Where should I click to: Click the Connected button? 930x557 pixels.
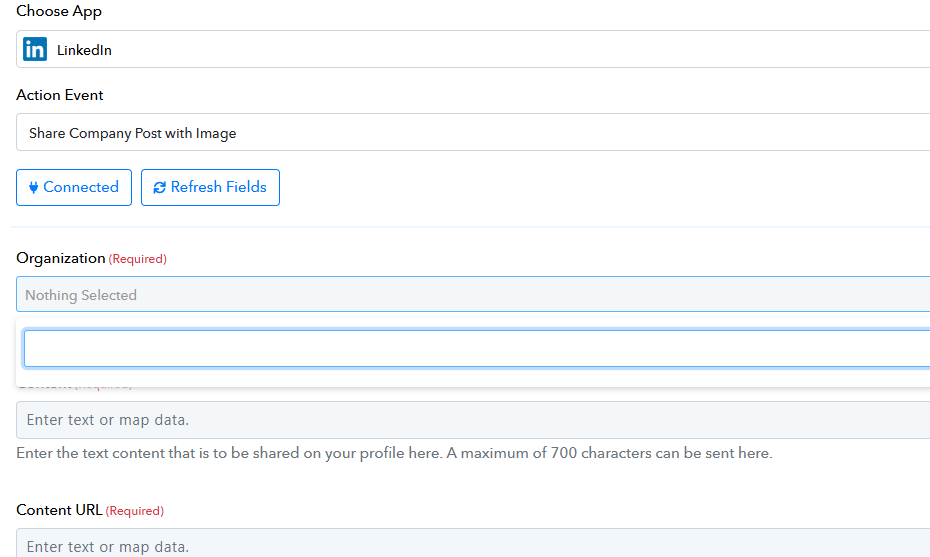click(x=74, y=187)
